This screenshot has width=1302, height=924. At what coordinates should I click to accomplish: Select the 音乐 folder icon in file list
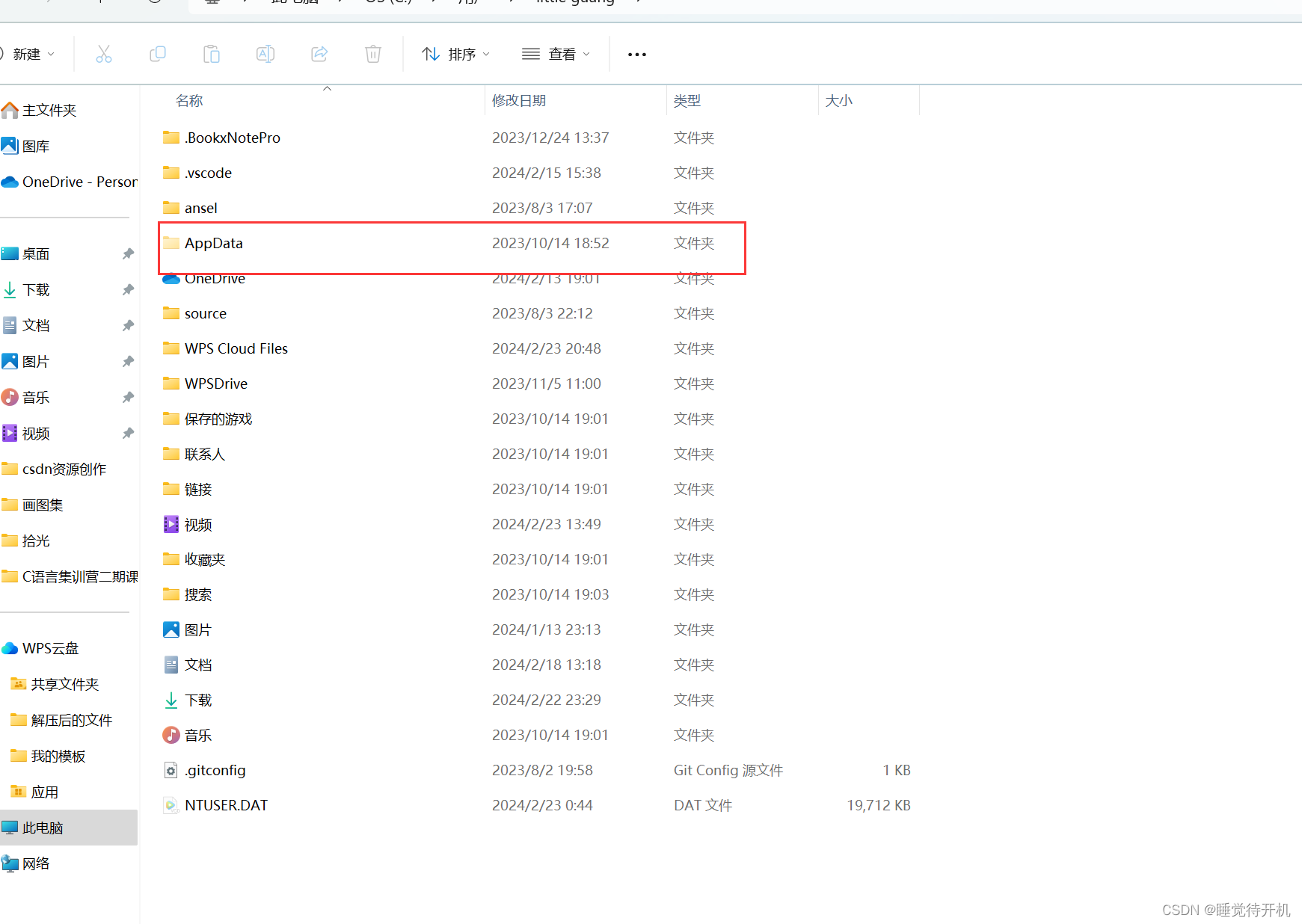click(x=171, y=735)
